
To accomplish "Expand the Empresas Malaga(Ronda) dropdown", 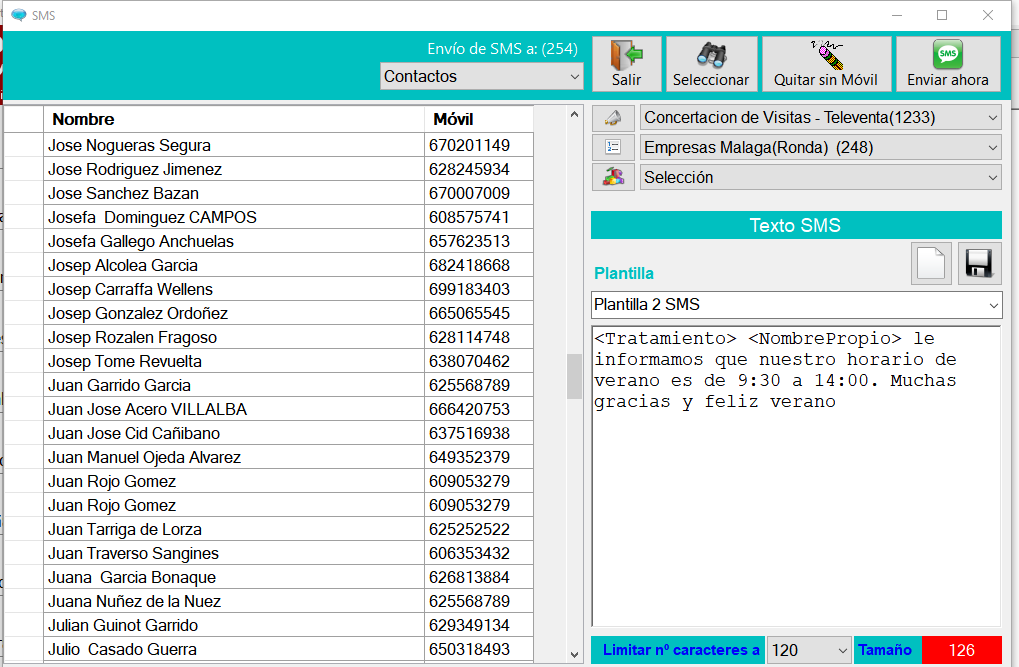I will coord(820,148).
